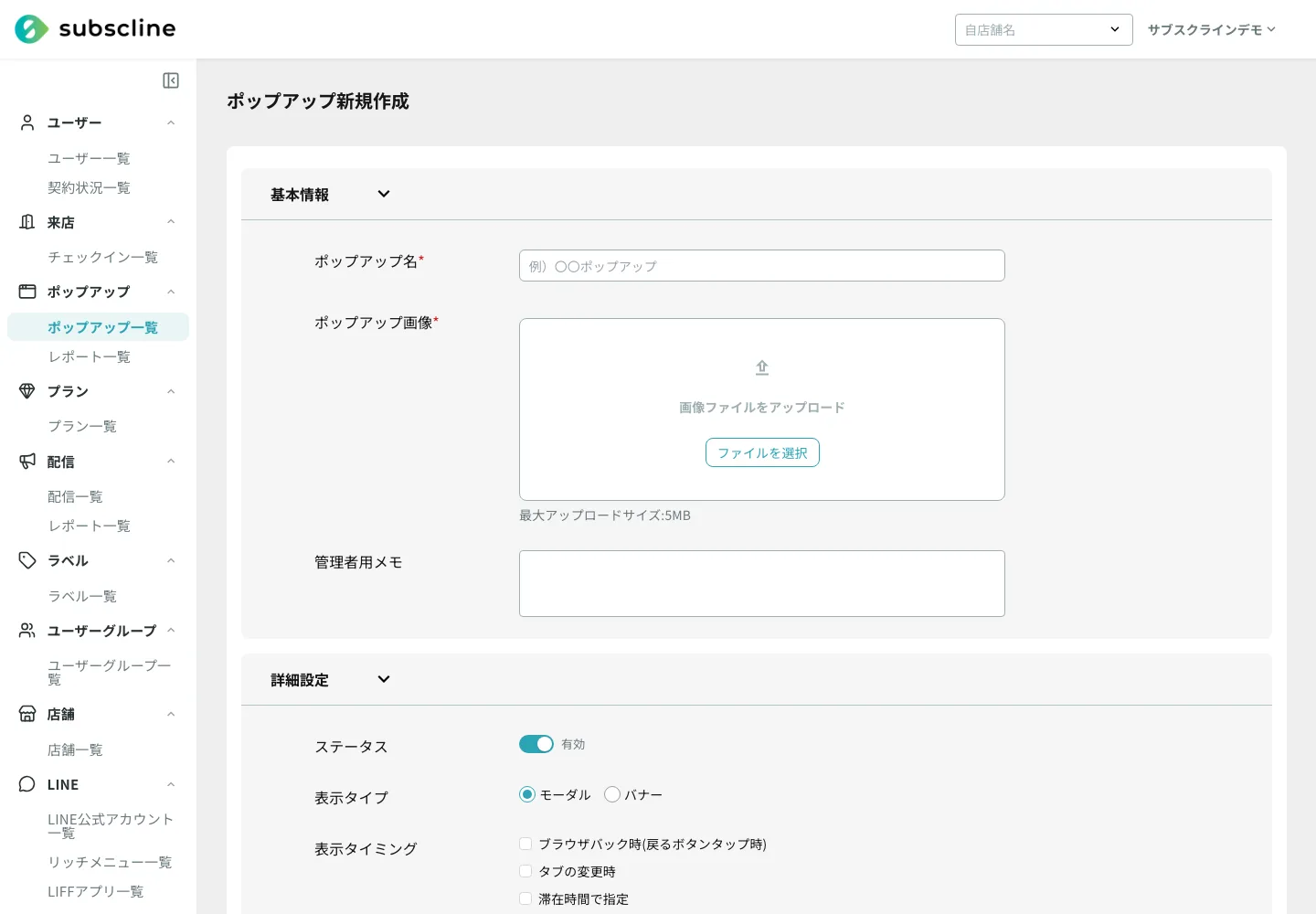Open LINE公式アカウント一覧 in the sidebar
The image size is (1316, 914).
[x=110, y=826]
